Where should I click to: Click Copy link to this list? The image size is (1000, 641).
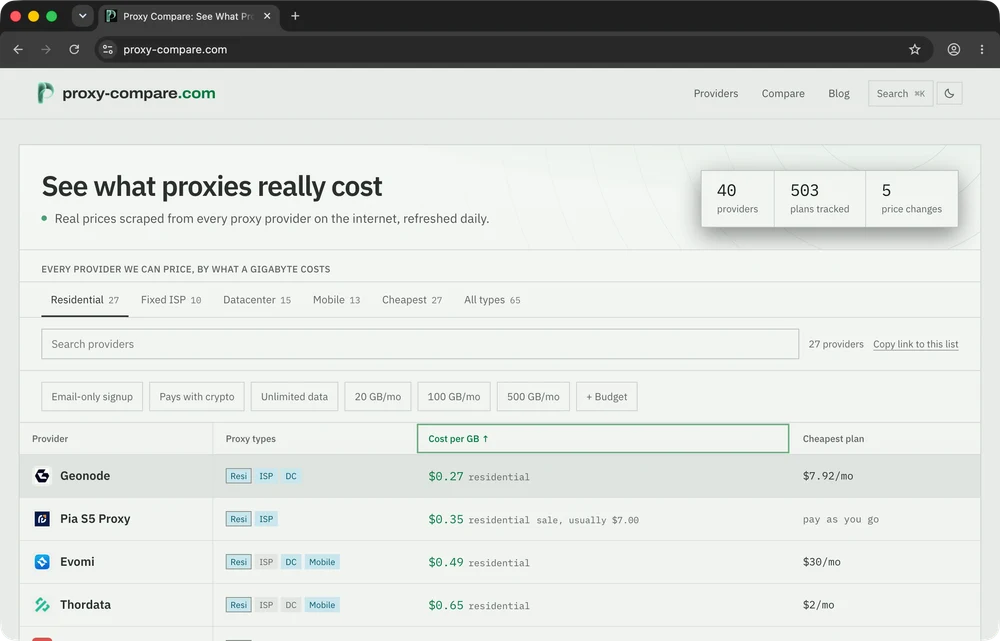[915, 344]
